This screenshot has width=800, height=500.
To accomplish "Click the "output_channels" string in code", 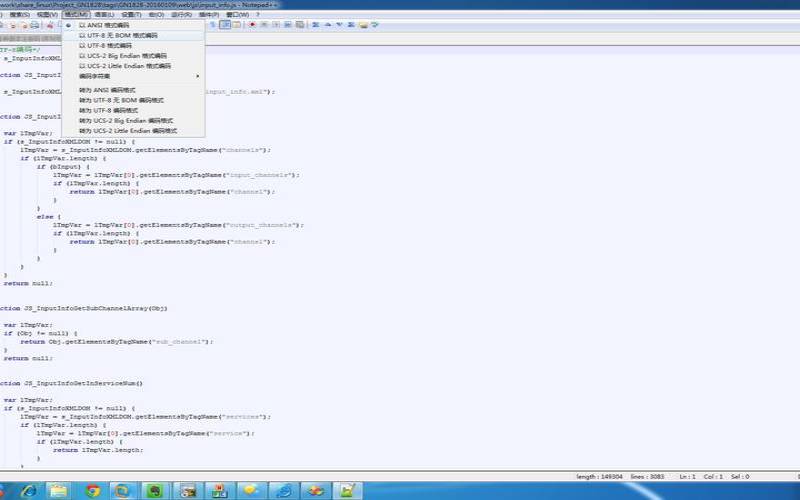I will (263, 225).
